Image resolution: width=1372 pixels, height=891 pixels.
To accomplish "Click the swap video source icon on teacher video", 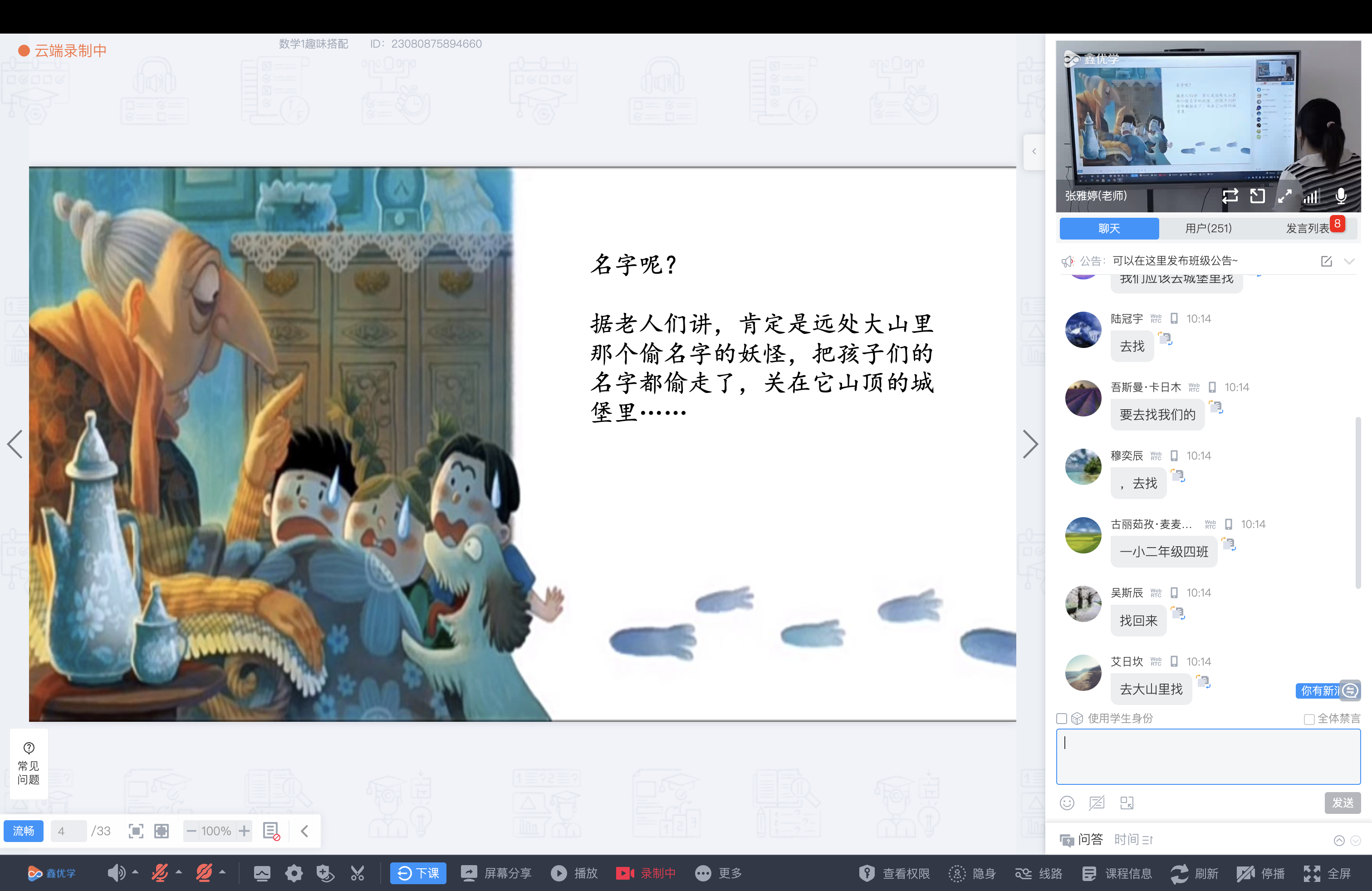I will (1230, 196).
